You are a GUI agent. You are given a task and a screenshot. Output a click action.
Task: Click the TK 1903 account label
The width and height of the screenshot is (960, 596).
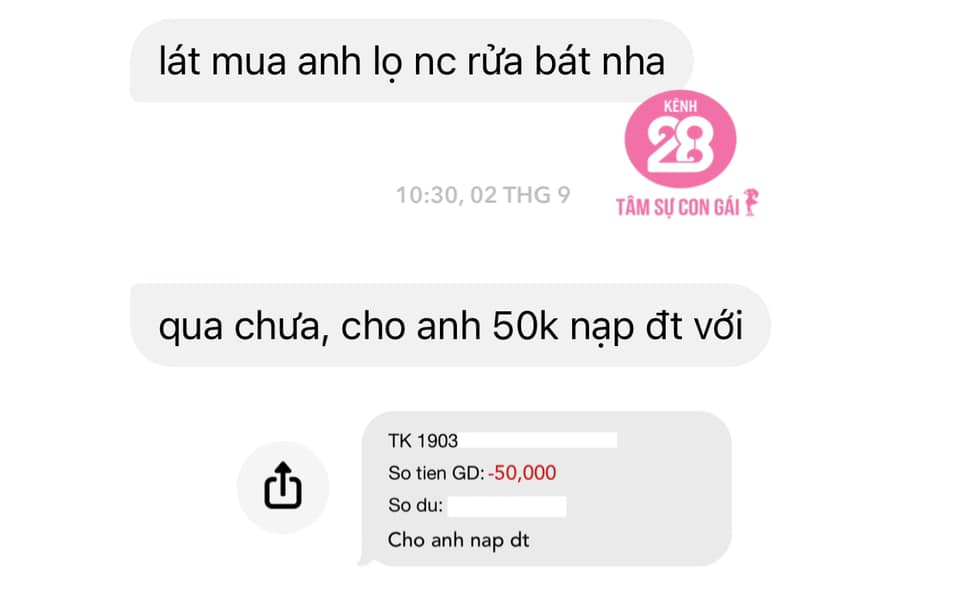(x=423, y=440)
